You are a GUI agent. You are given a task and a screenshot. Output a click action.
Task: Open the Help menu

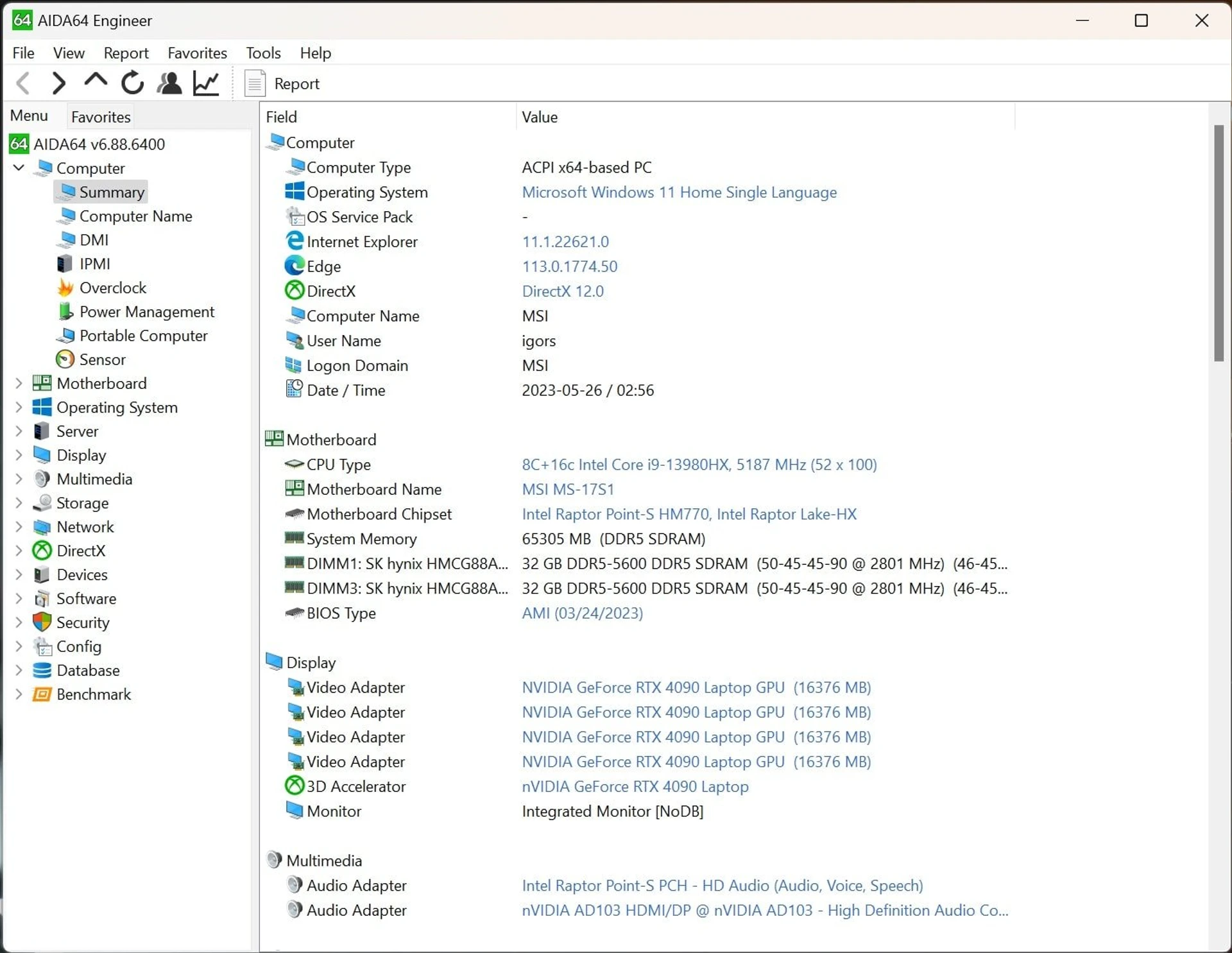pos(316,53)
